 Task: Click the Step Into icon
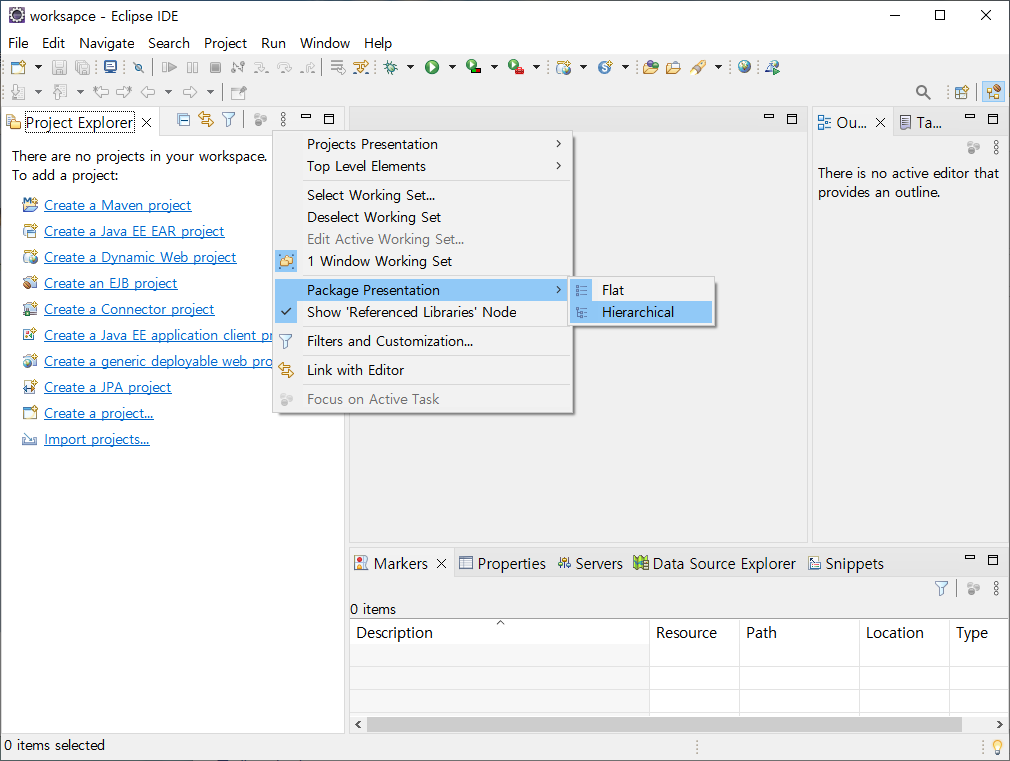[x=261, y=67]
